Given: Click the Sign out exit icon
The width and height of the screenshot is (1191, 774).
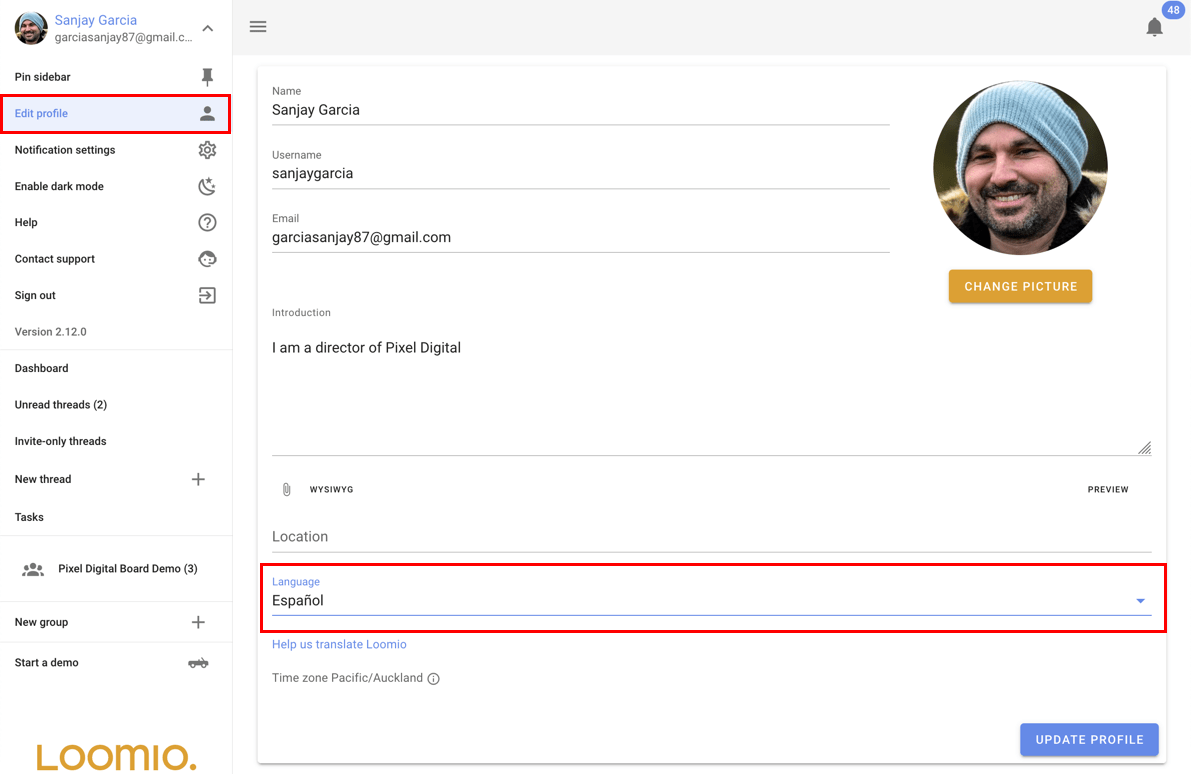Looking at the screenshot, I should tap(207, 295).
